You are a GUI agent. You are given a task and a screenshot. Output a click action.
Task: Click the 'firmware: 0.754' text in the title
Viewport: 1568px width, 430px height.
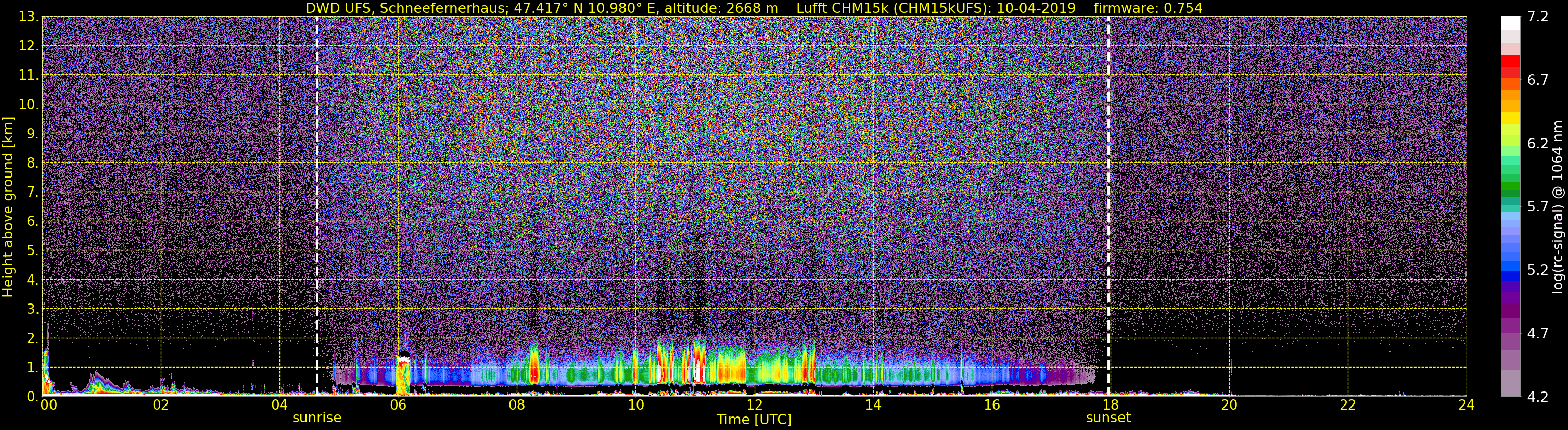1148,8
